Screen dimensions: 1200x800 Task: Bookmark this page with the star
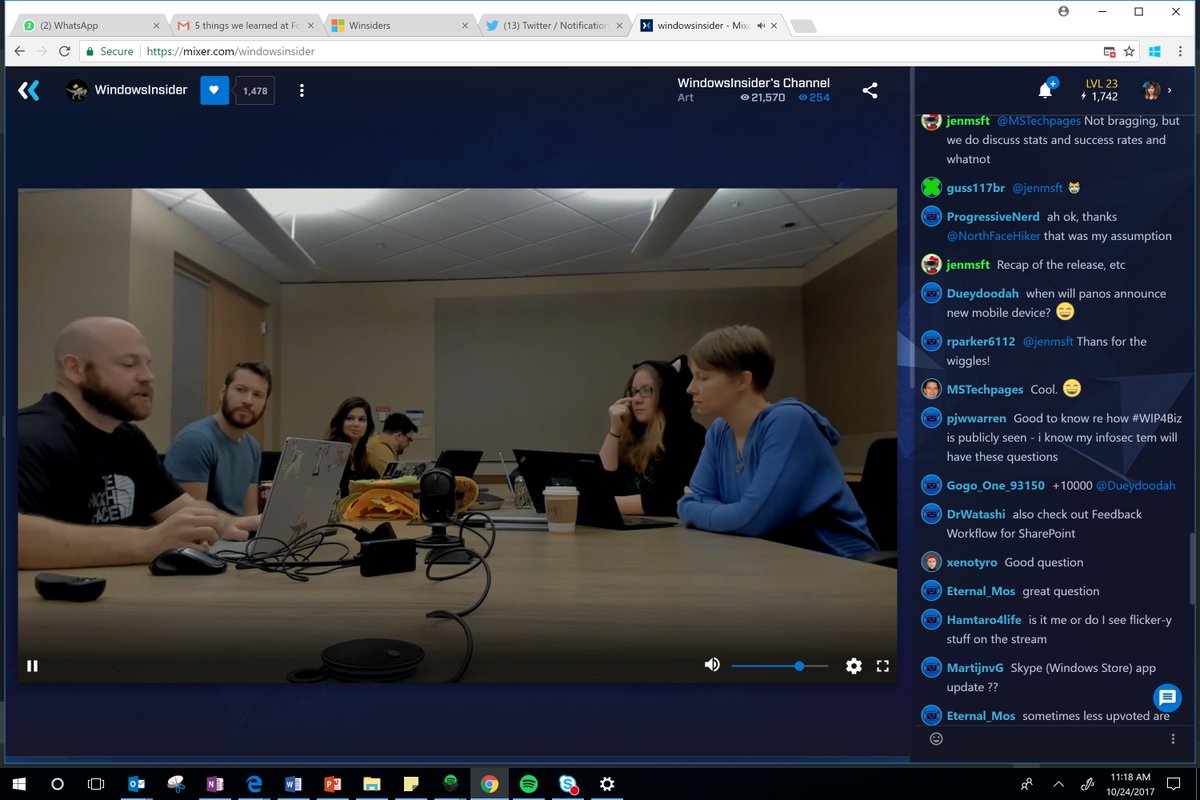[x=1130, y=51]
